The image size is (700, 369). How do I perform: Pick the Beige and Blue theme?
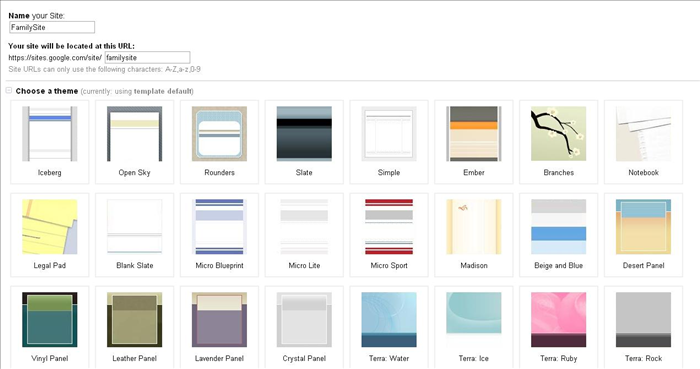click(x=558, y=235)
